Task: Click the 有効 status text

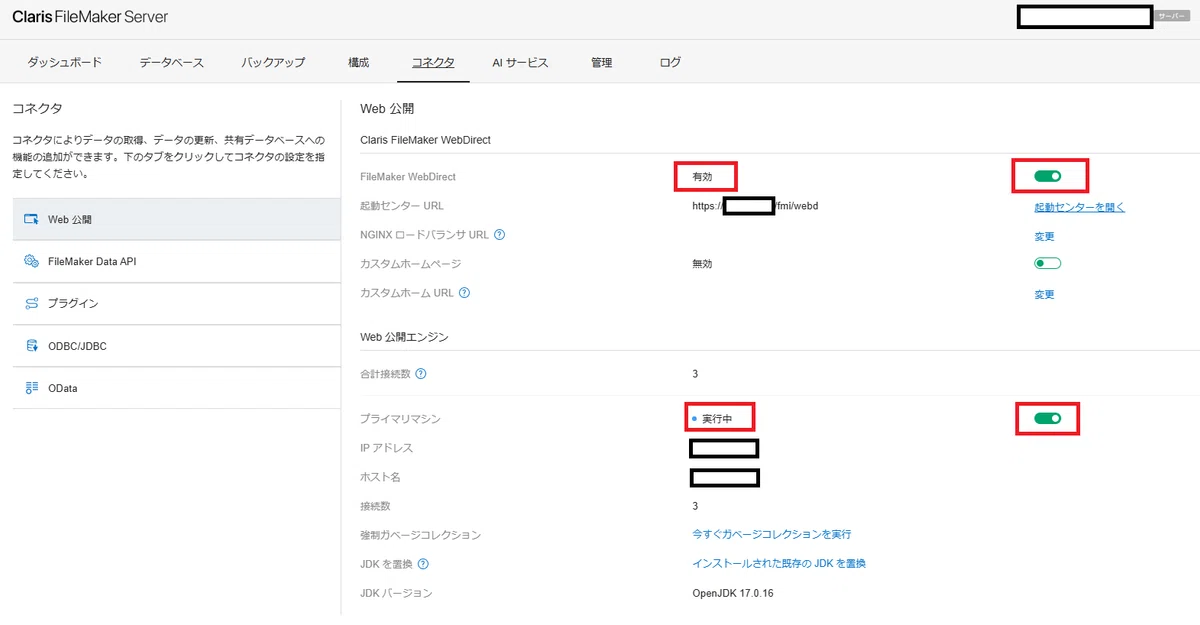Action: point(702,177)
